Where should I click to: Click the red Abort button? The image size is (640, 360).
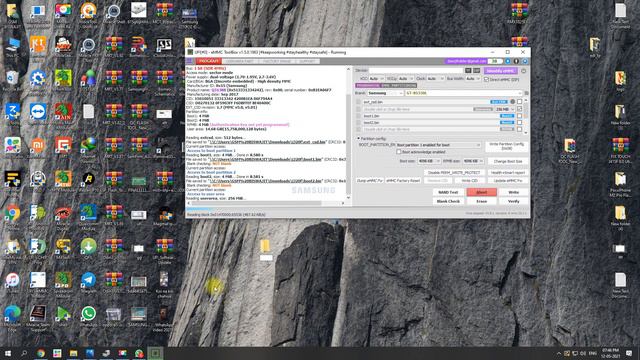point(482,192)
